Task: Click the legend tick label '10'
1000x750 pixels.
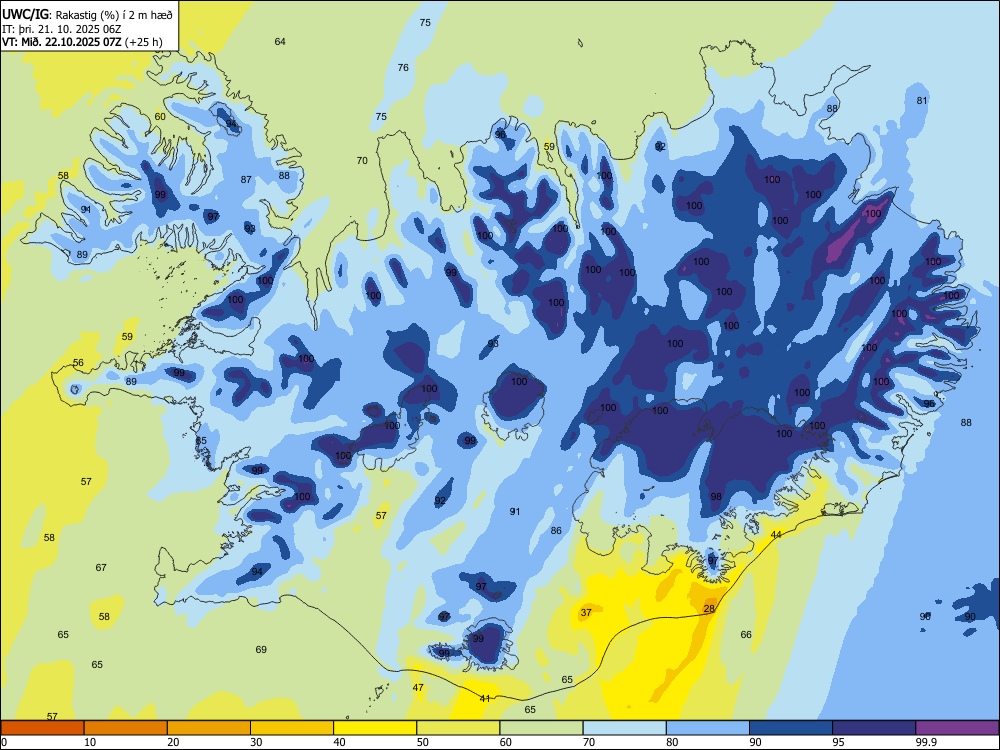Action: pos(90,742)
